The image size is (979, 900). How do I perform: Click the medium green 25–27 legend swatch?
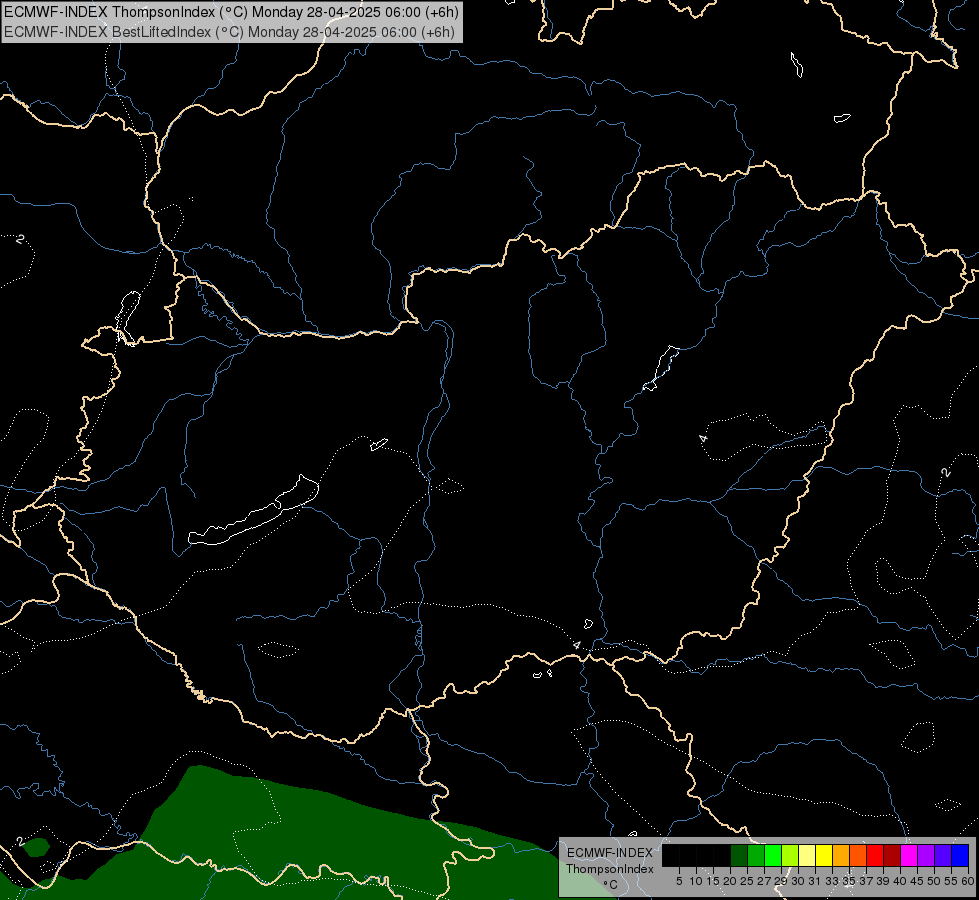tap(756, 855)
